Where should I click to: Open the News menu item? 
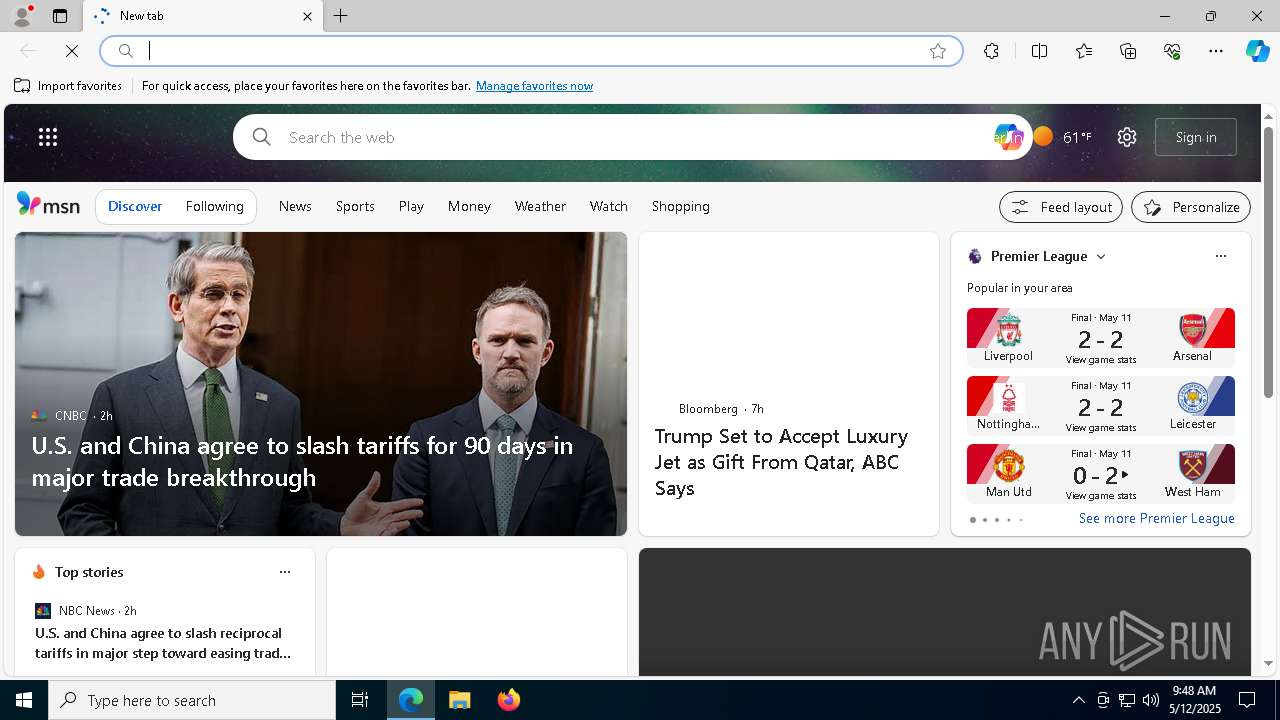click(295, 206)
